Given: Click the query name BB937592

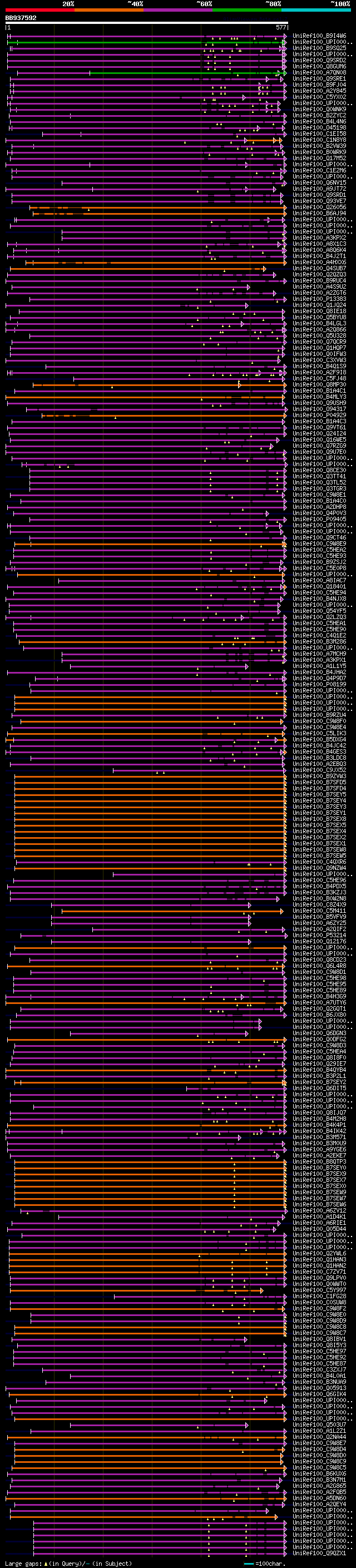Looking at the screenshot, I should pos(21,18).
